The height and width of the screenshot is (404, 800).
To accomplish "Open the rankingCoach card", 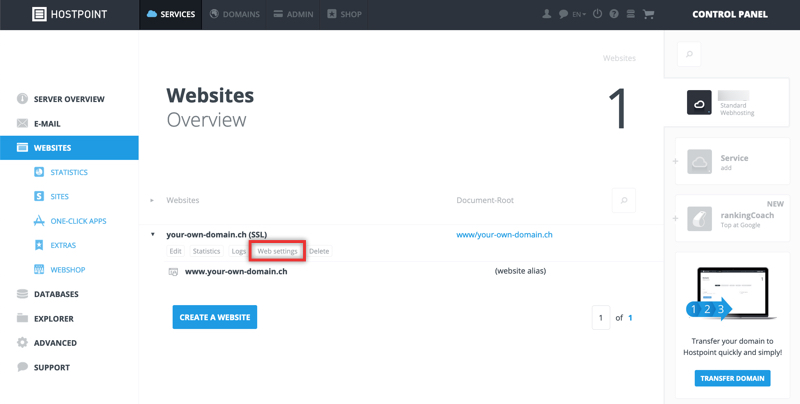I will click(733, 218).
